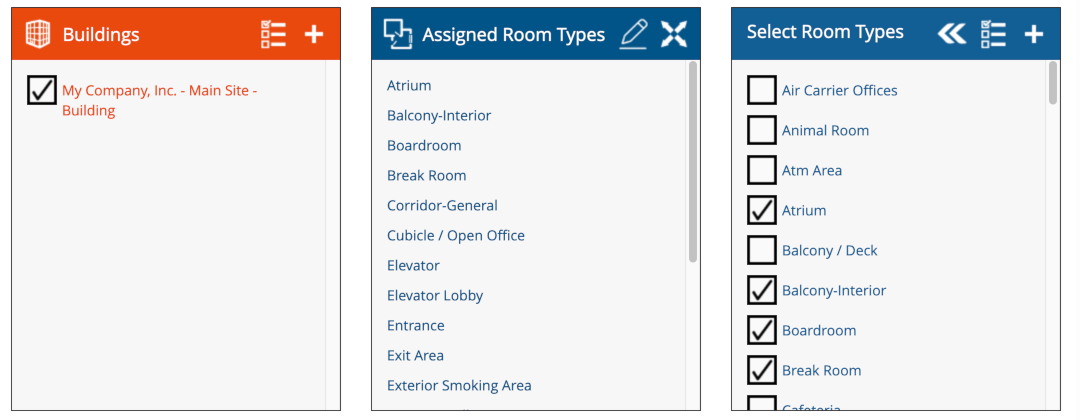
Task: Click the Assigned Room Types panel icon
Action: pos(398,34)
